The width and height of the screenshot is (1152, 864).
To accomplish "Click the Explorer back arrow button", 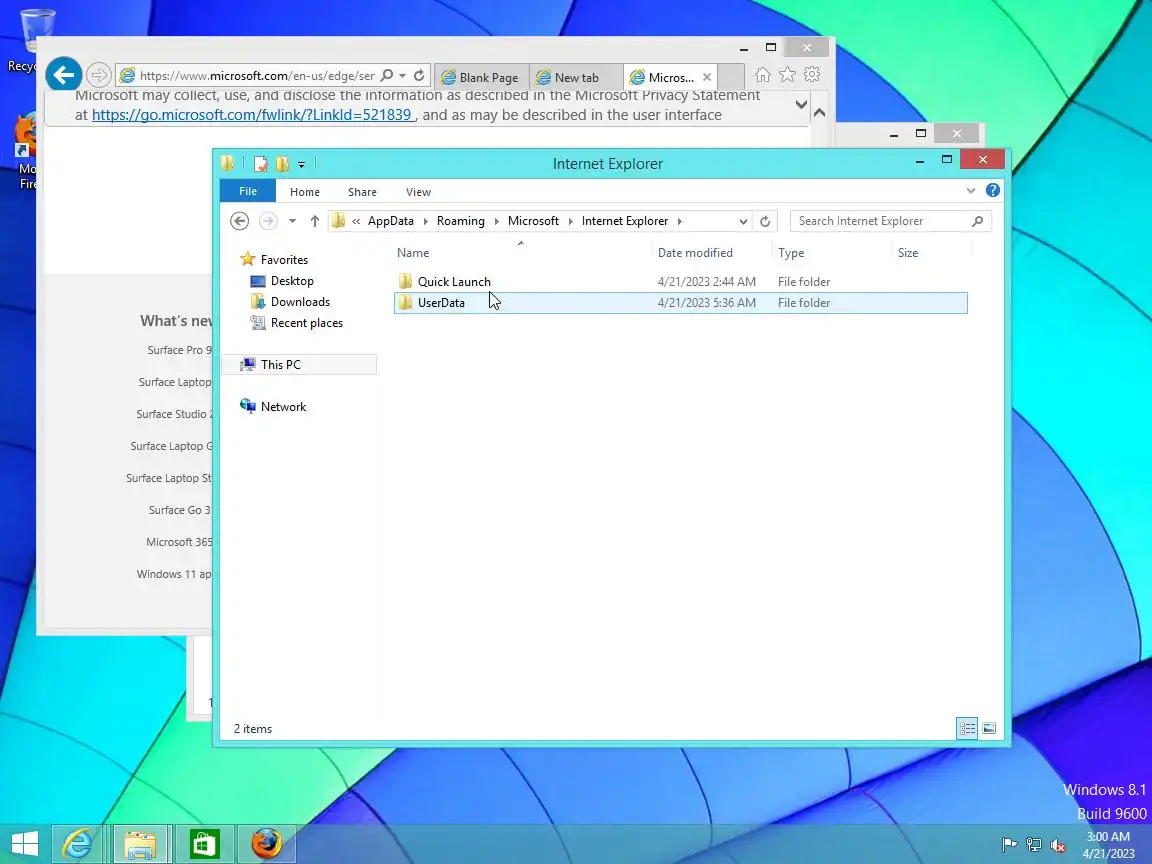I will point(240,221).
